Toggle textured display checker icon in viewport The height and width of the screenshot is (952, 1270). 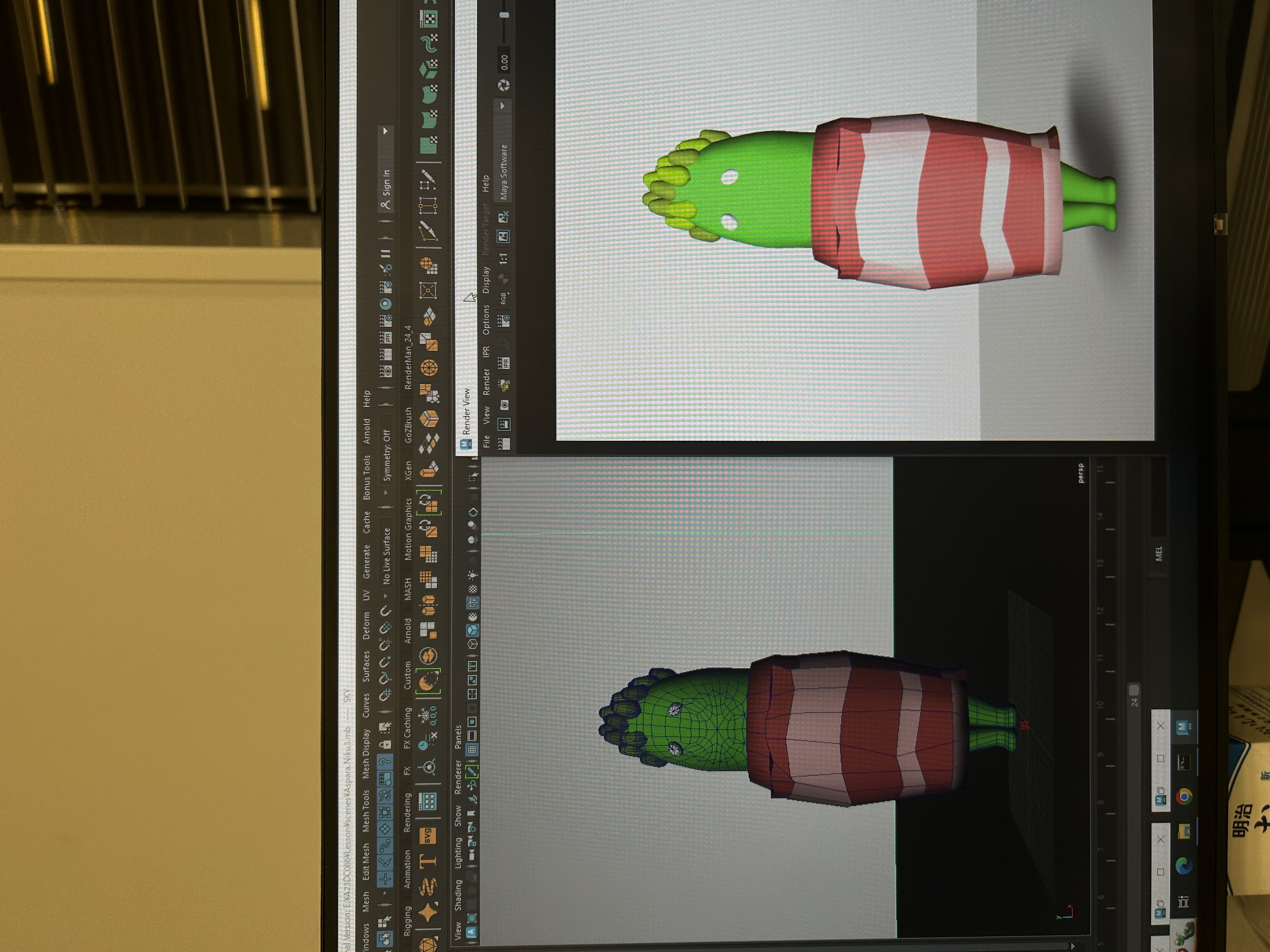[x=472, y=589]
